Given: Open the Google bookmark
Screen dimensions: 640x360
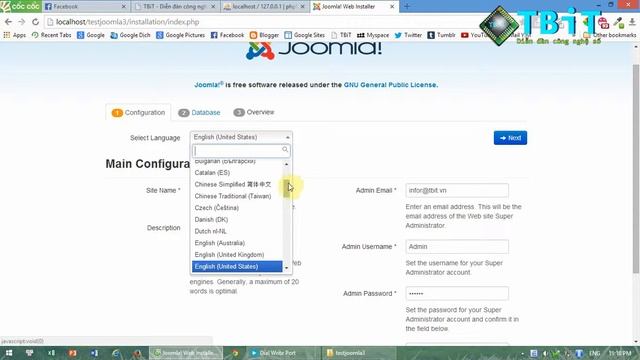Looking at the screenshot, I should [91, 35].
